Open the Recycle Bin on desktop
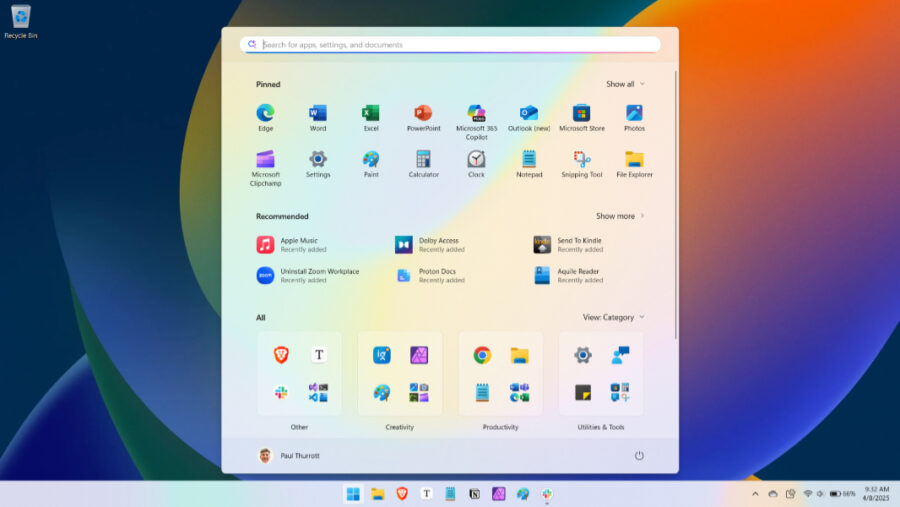Viewport: 900px width, 507px height. (x=21, y=22)
